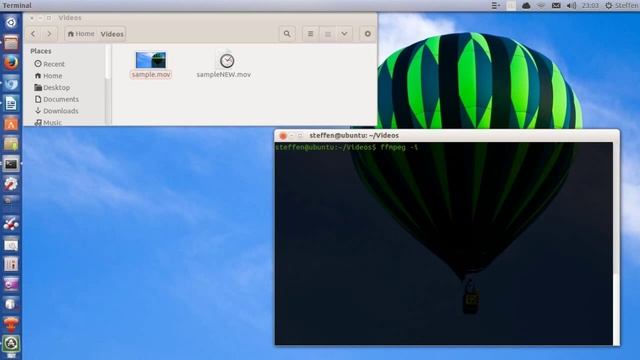Open the cloud indicator in top panel
The width and height of the screenshot is (640, 360).
click(526, 5)
